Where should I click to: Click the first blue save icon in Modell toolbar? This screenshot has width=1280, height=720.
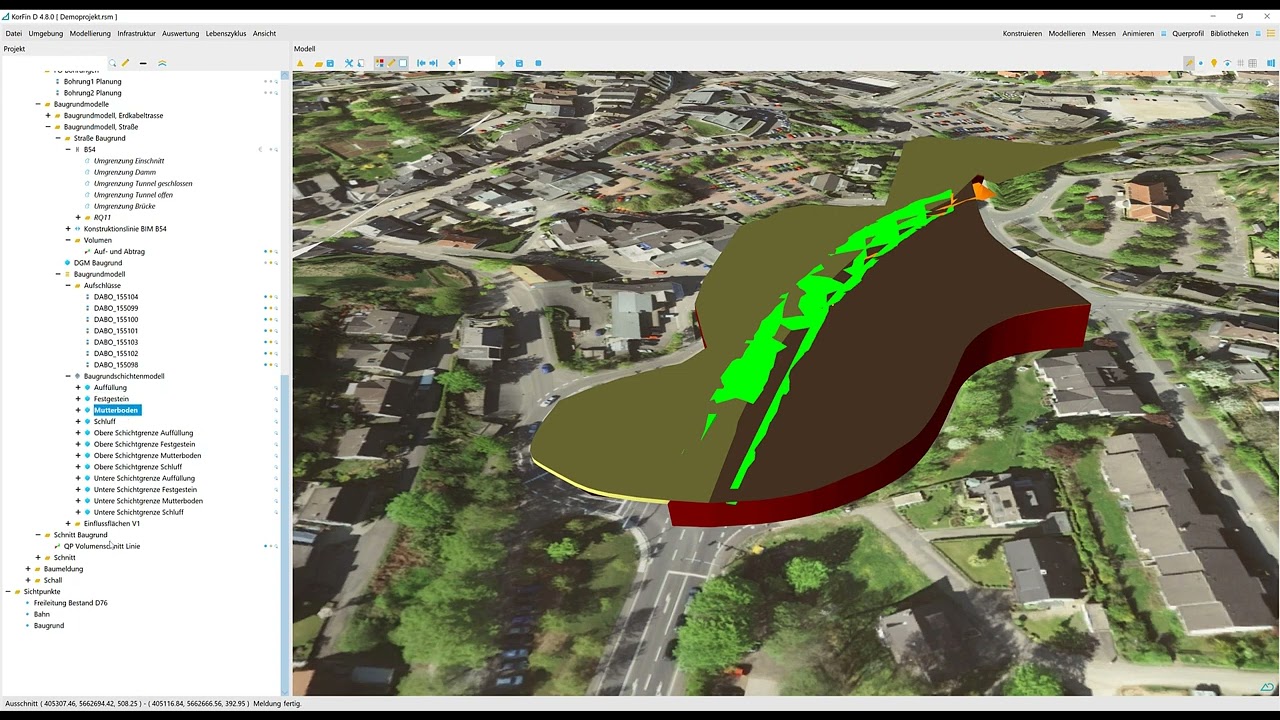pos(330,63)
